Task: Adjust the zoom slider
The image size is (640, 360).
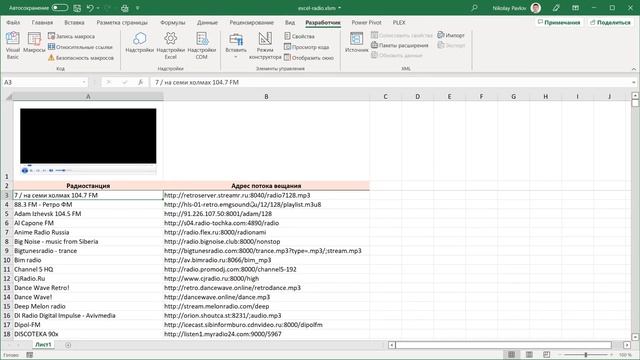Action: click(x=586, y=355)
